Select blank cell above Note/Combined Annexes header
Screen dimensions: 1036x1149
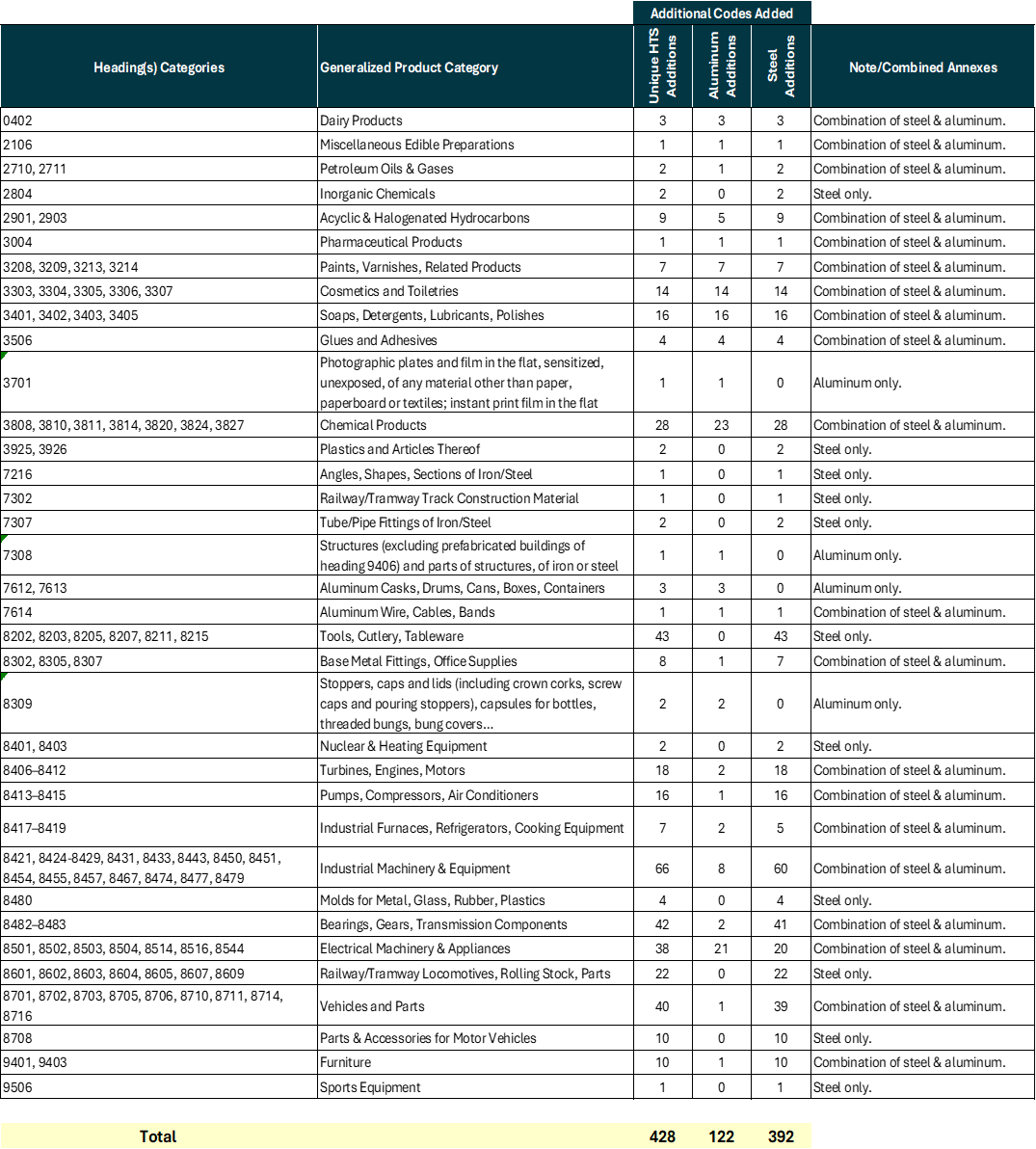tap(922, 13)
